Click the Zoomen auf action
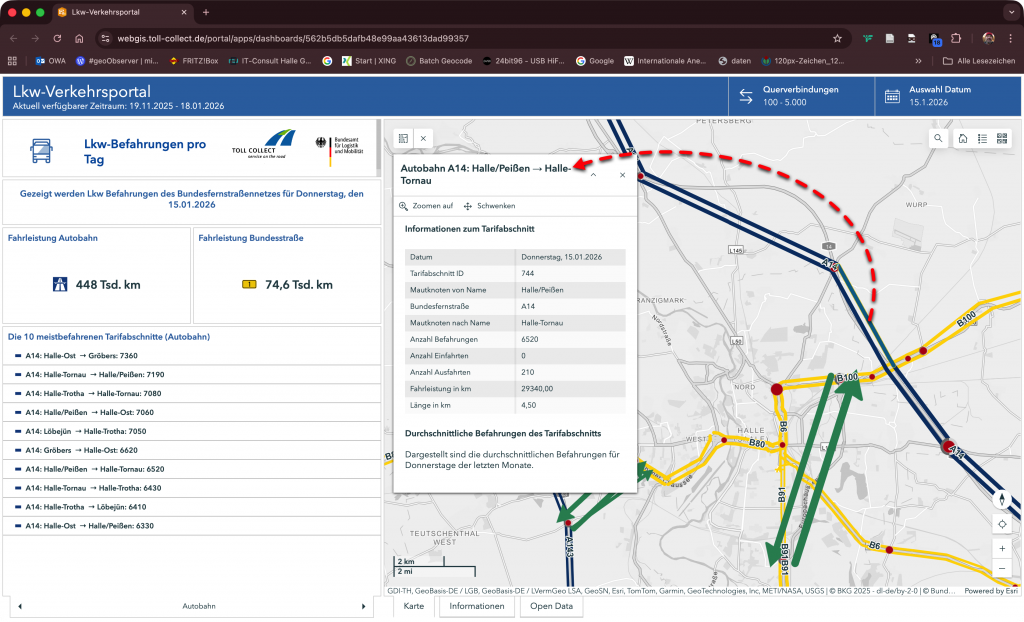 point(427,206)
